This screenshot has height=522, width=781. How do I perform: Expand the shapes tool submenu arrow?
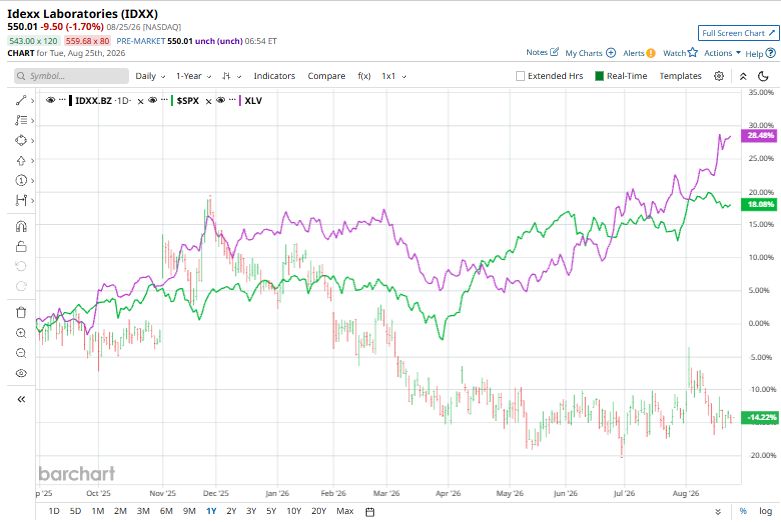coord(32,140)
